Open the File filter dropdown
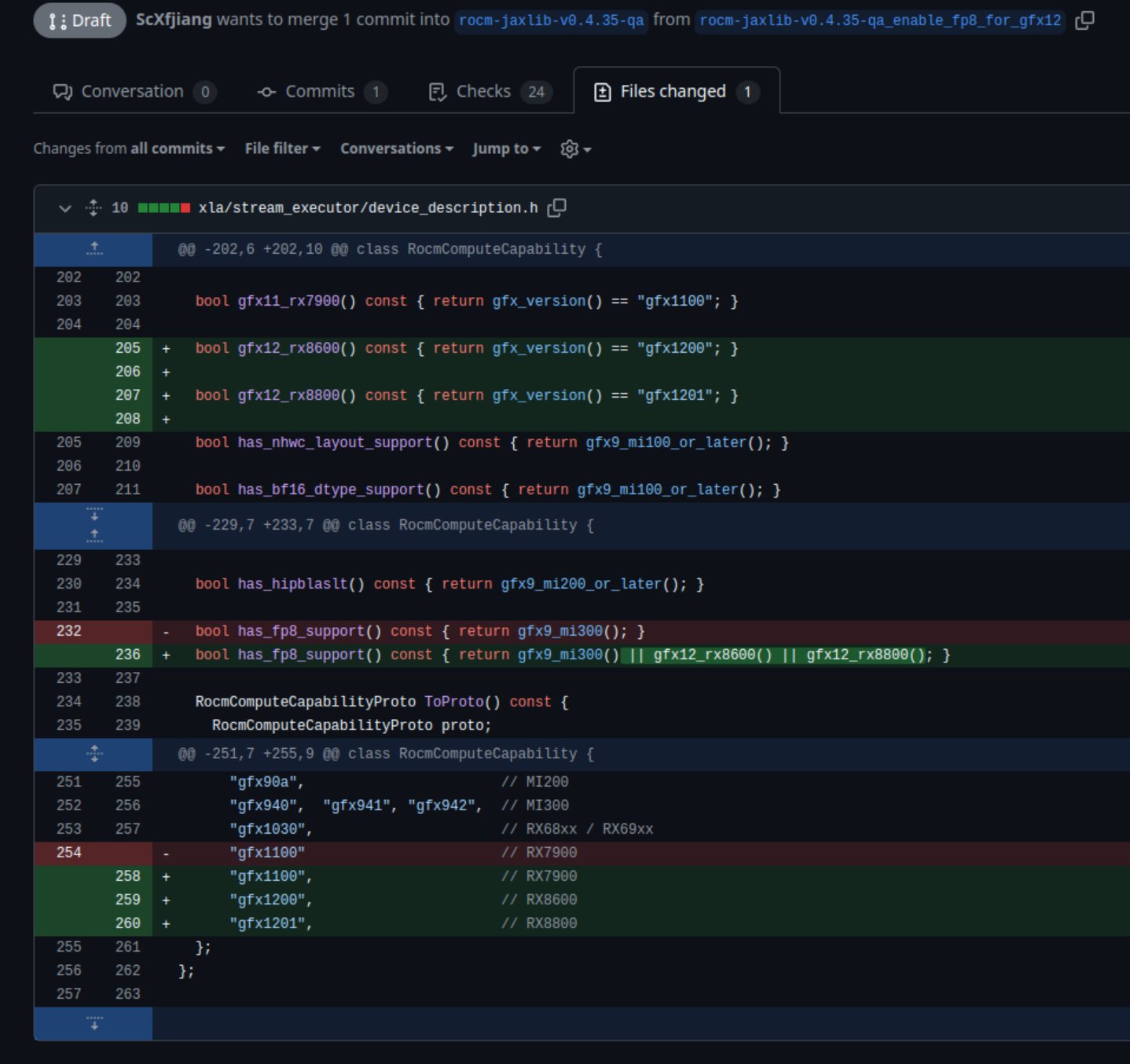The width and height of the screenshot is (1130, 1064). (282, 149)
